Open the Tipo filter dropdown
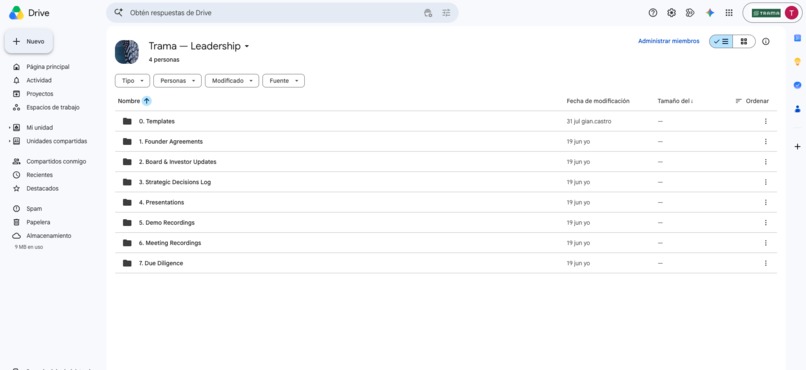The width and height of the screenshot is (806, 370). (133, 81)
